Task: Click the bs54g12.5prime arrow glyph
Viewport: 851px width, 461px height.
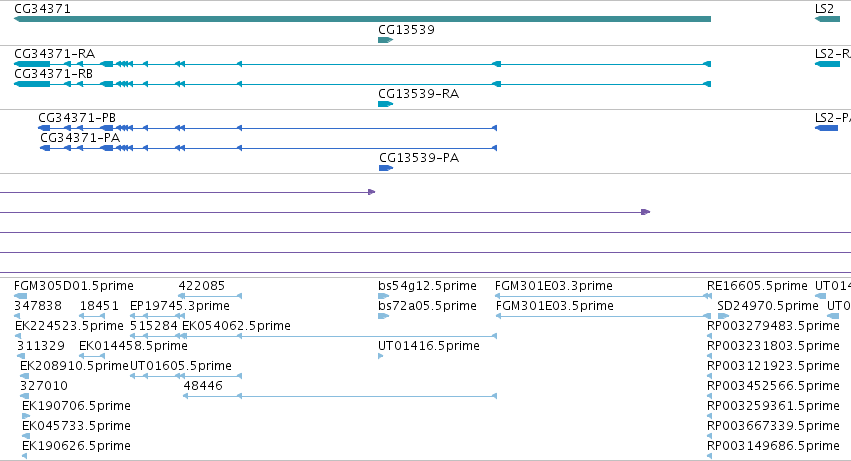Action: [x=384, y=296]
